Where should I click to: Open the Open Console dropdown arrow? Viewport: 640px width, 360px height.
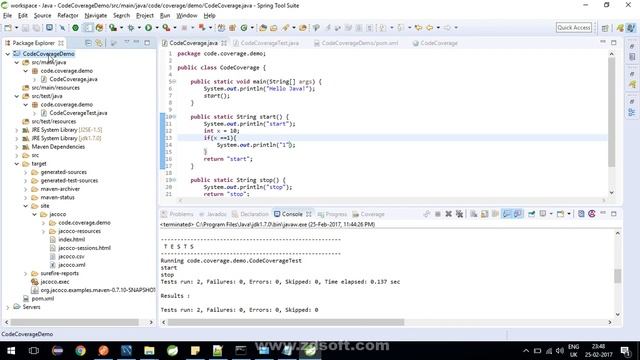click(x=569, y=214)
